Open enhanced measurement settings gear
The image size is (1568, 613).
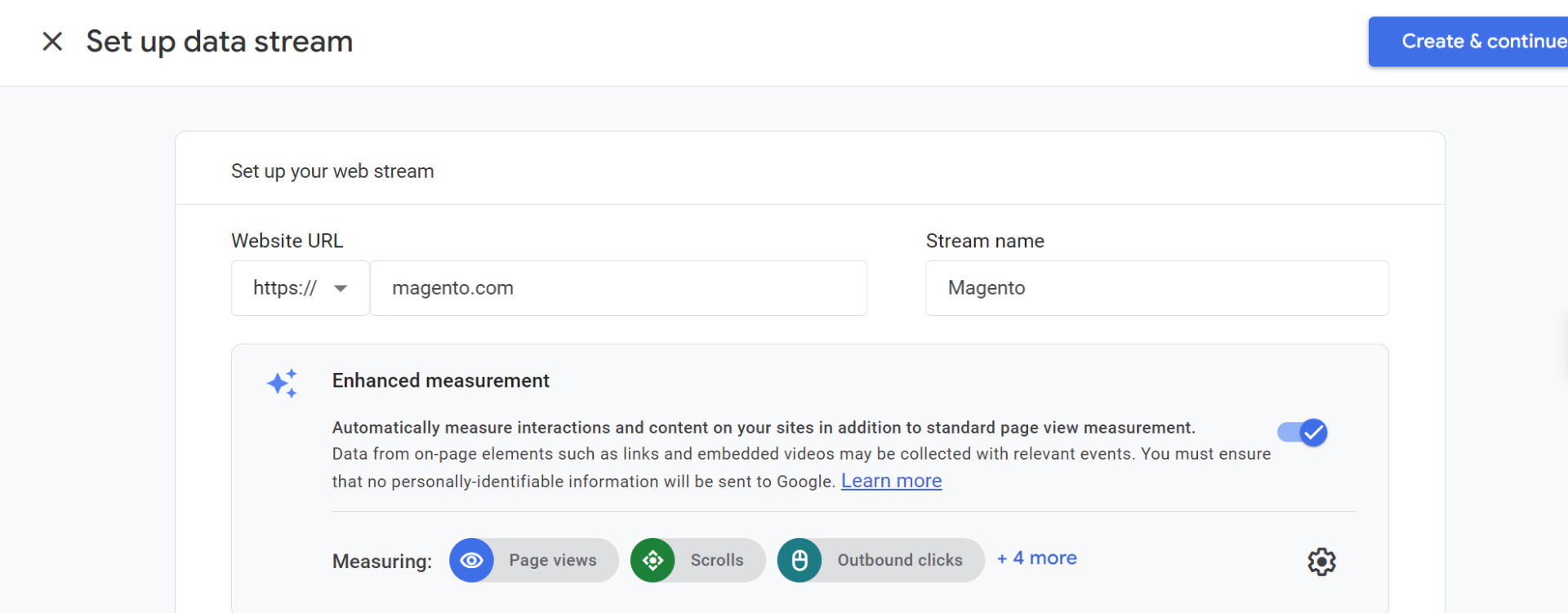point(1321,562)
